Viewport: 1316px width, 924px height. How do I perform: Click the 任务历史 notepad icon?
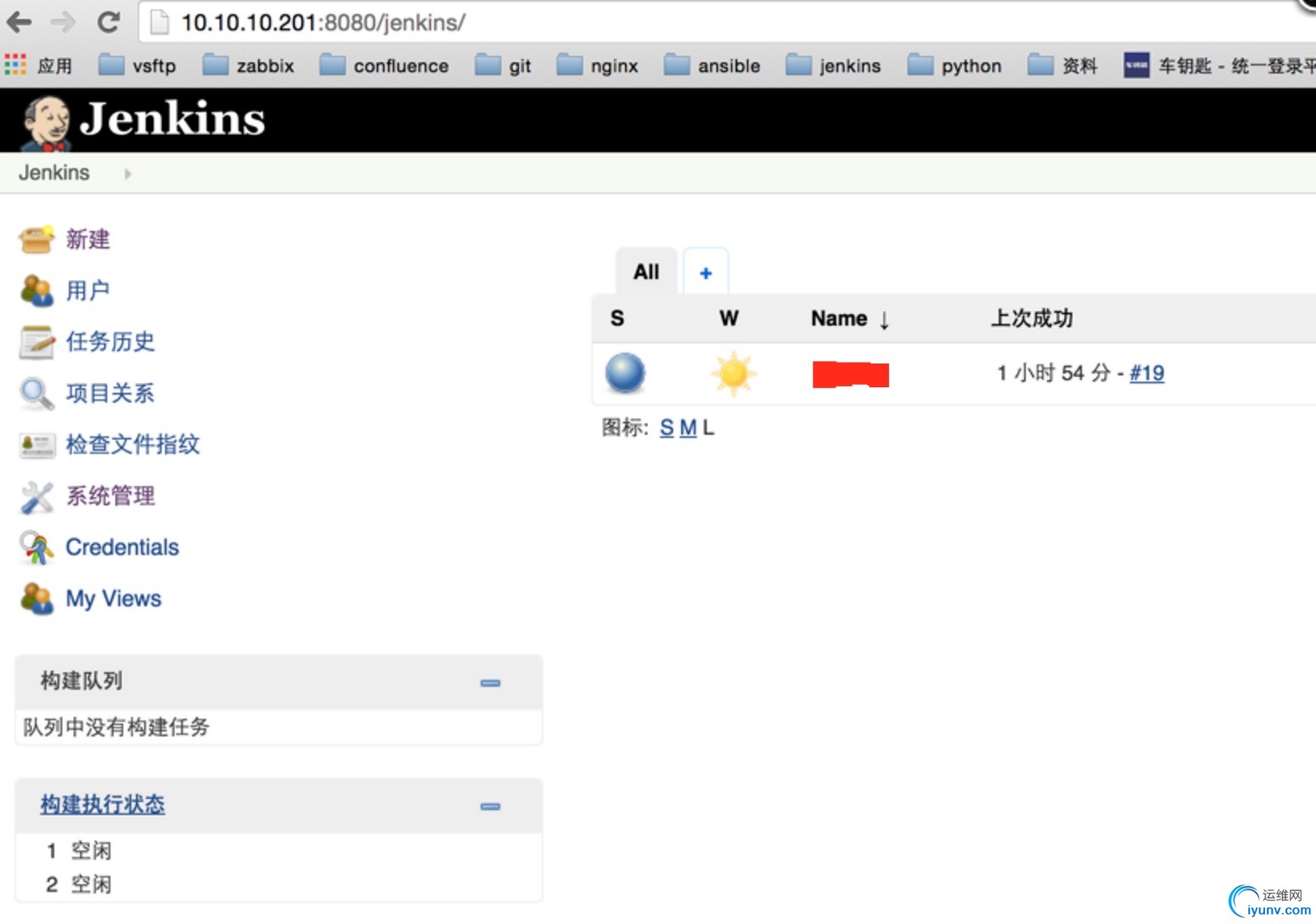pos(37,341)
